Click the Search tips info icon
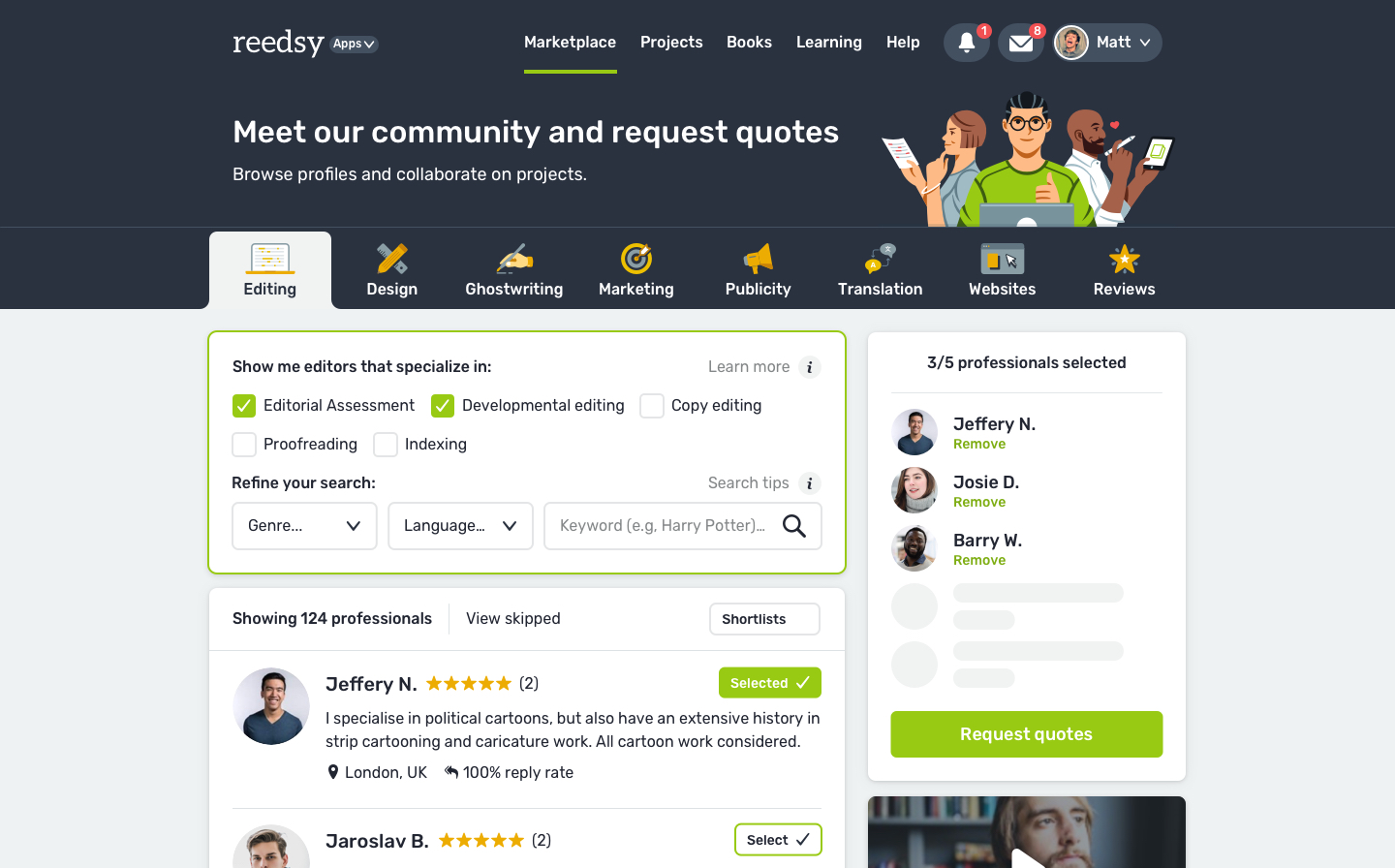Viewport: 1395px width, 868px height. [810, 483]
